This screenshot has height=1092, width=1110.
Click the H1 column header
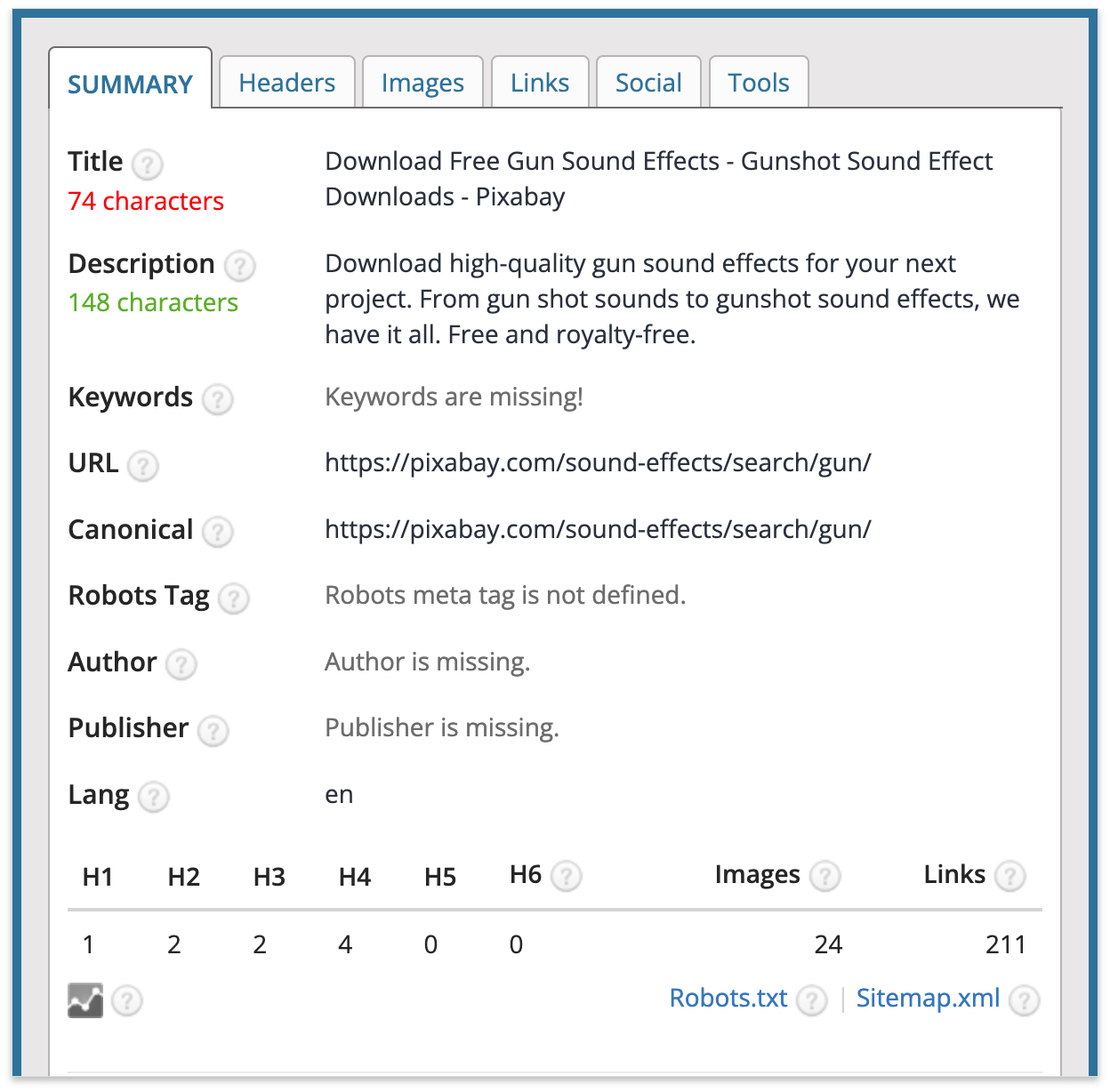click(x=98, y=877)
